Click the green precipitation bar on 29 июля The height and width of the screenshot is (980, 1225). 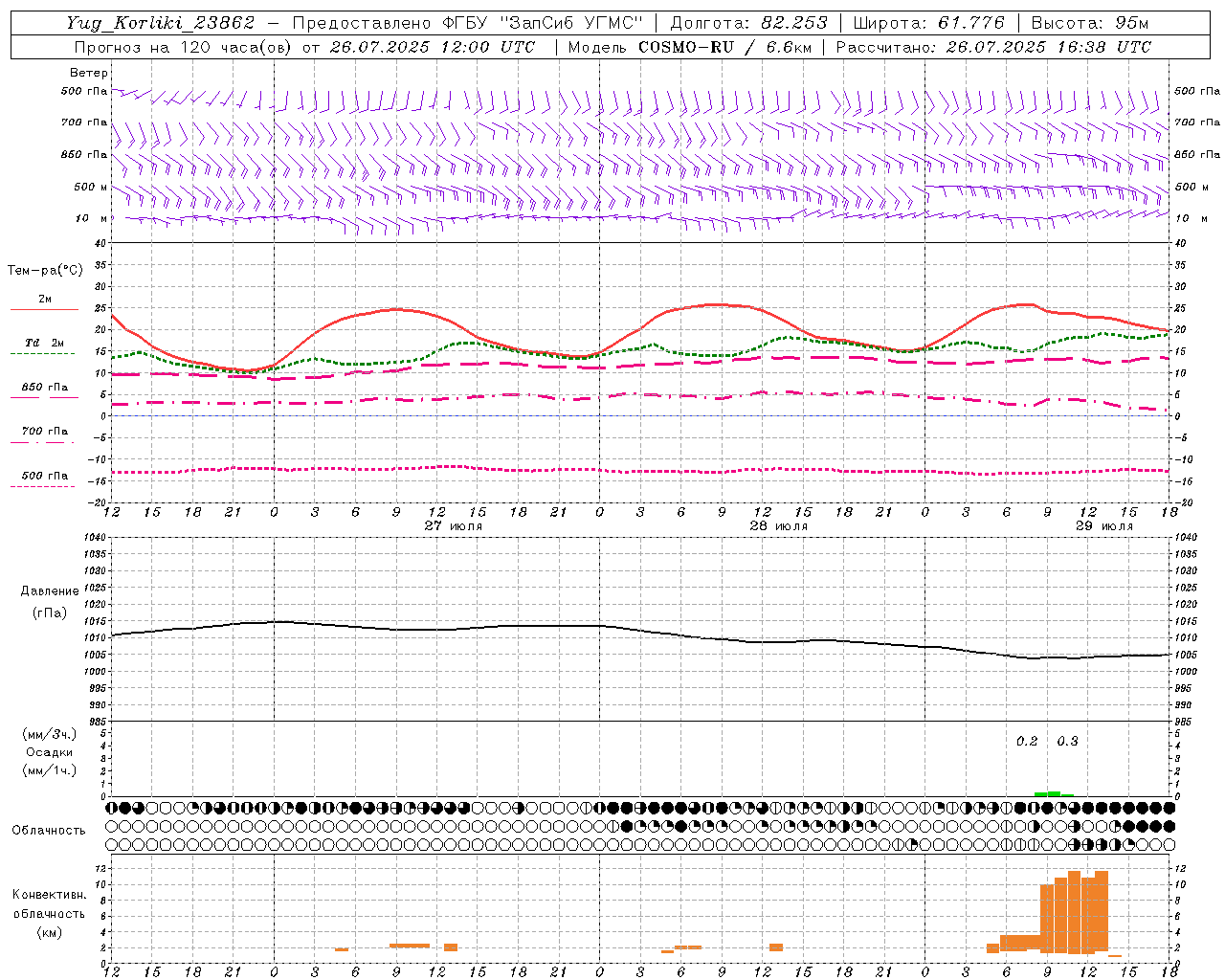point(1054,793)
